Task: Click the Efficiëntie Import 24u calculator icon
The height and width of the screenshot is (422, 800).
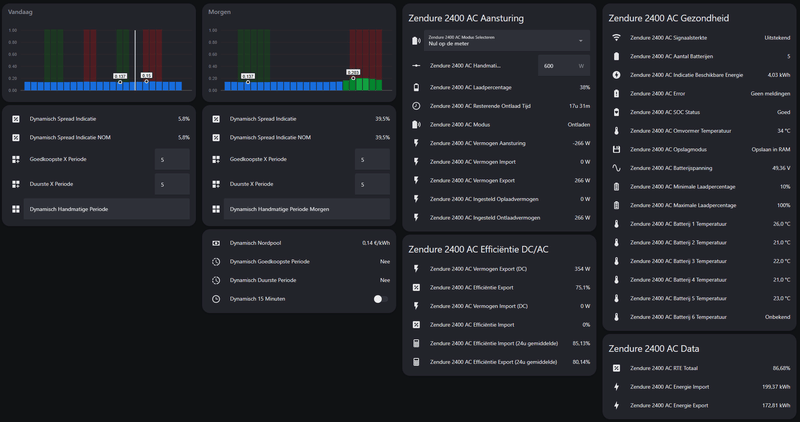Action: (416, 343)
